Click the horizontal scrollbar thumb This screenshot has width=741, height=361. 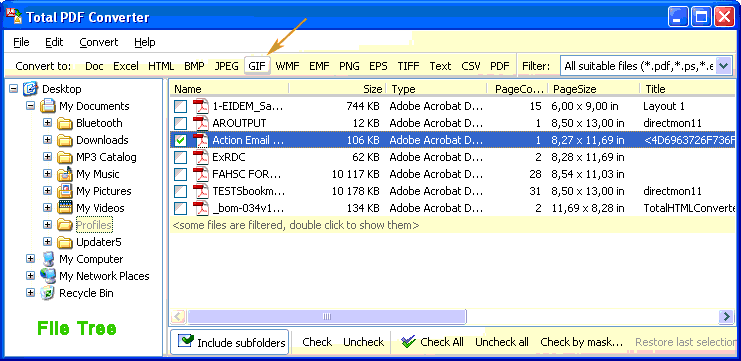point(327,316)
